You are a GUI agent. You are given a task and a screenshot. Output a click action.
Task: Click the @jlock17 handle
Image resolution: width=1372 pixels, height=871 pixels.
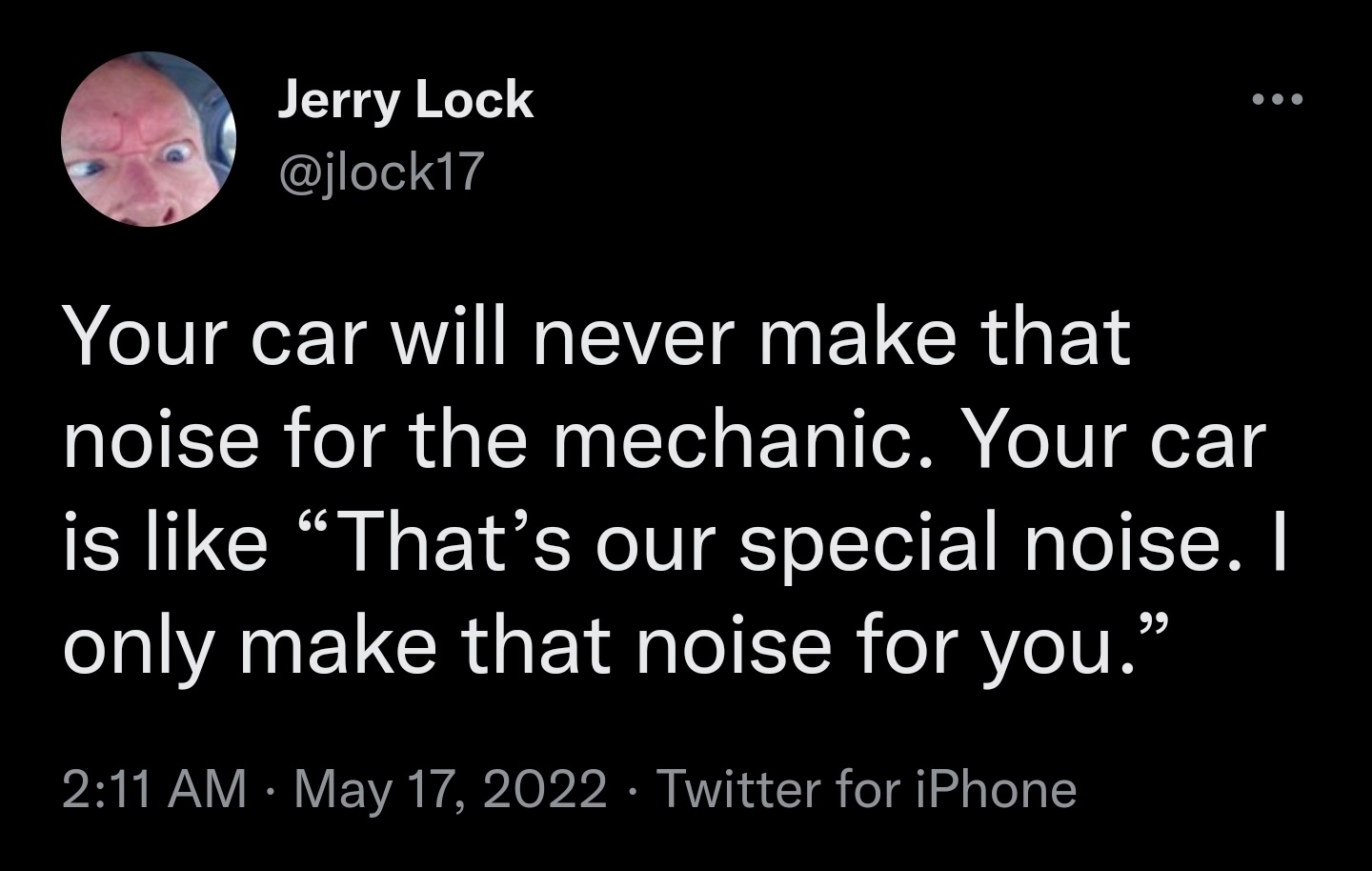[381, 172]
